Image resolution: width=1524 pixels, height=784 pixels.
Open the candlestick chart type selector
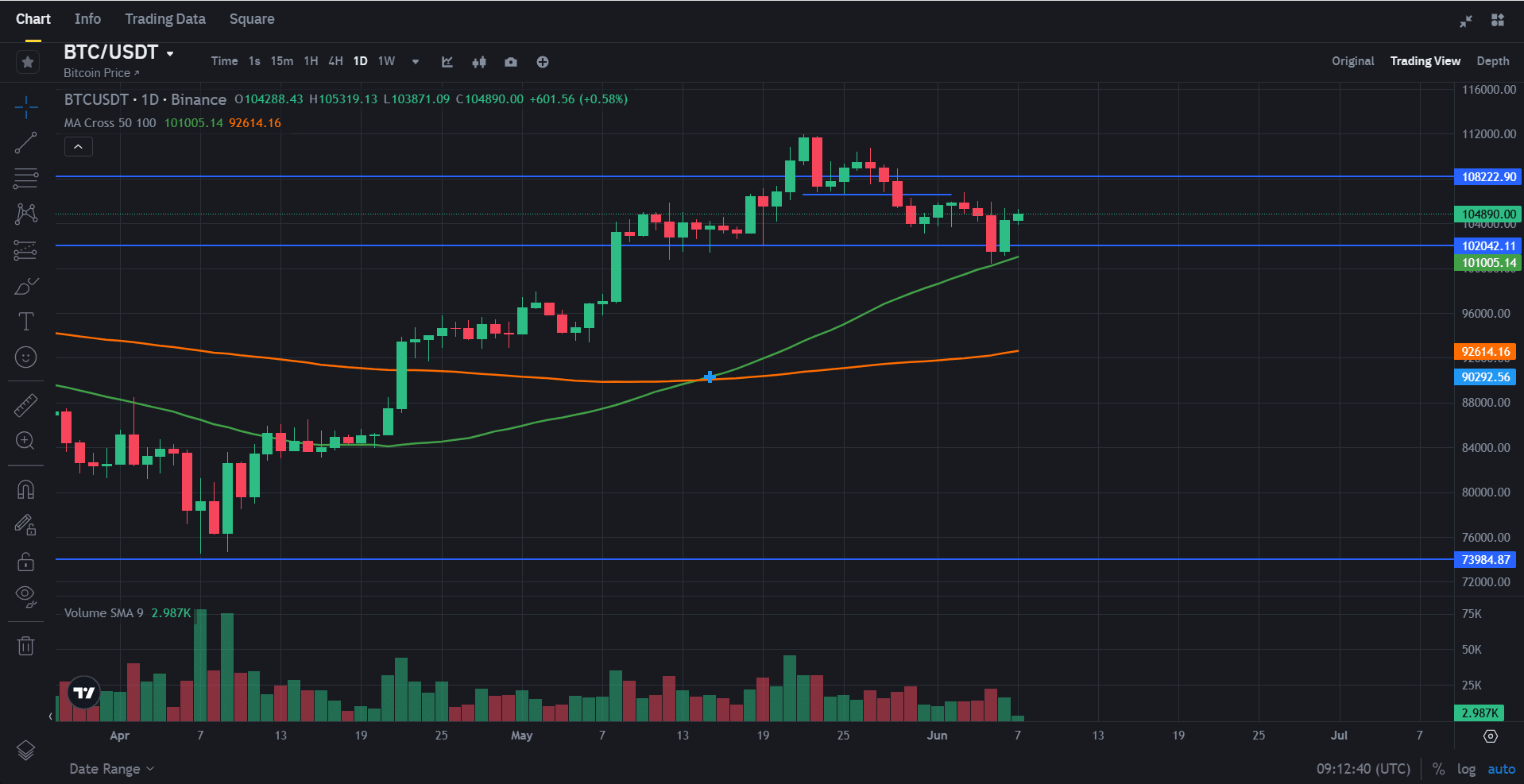pos(479,62)
